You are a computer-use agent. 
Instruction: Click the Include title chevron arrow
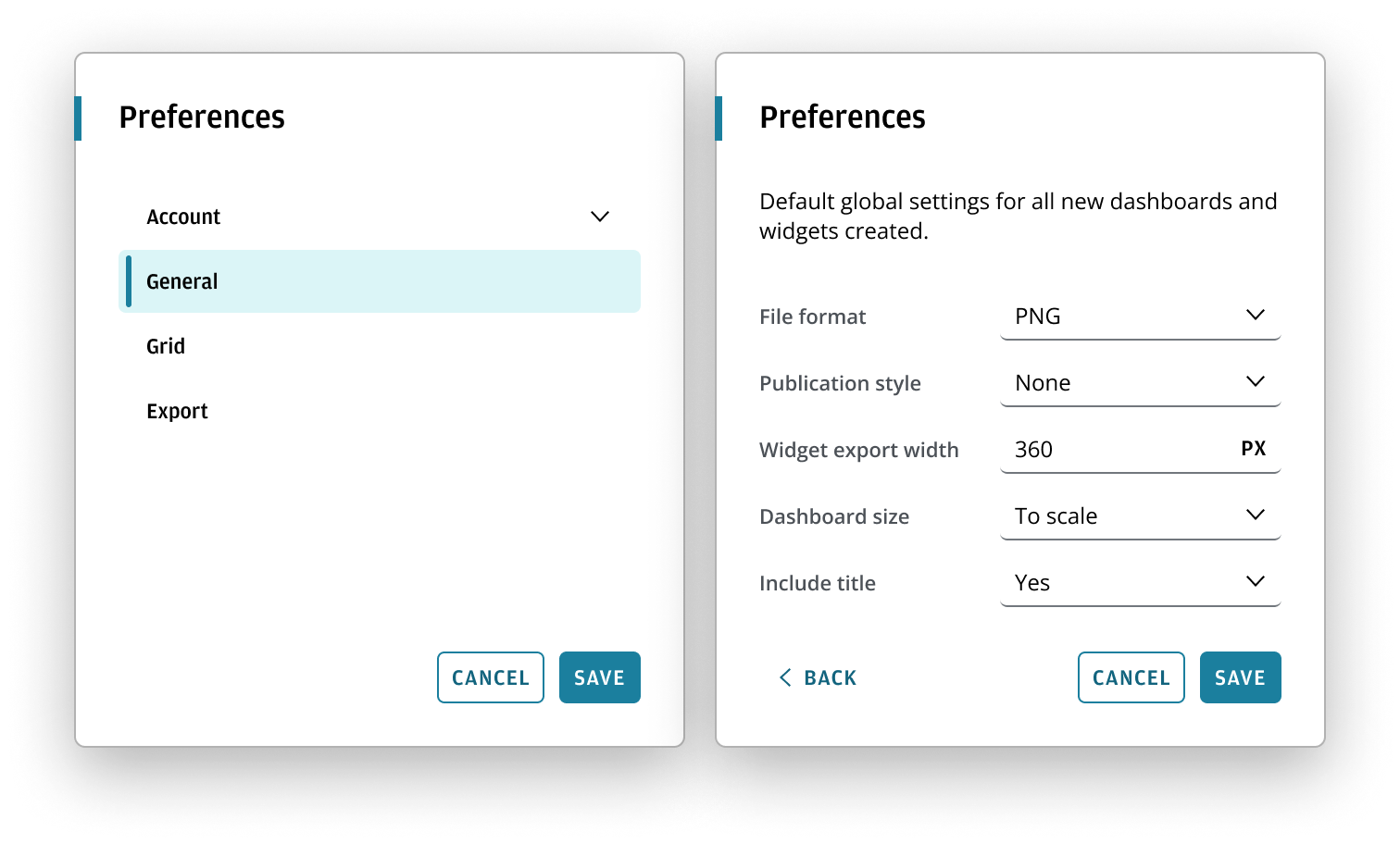tap(1256, 581)
